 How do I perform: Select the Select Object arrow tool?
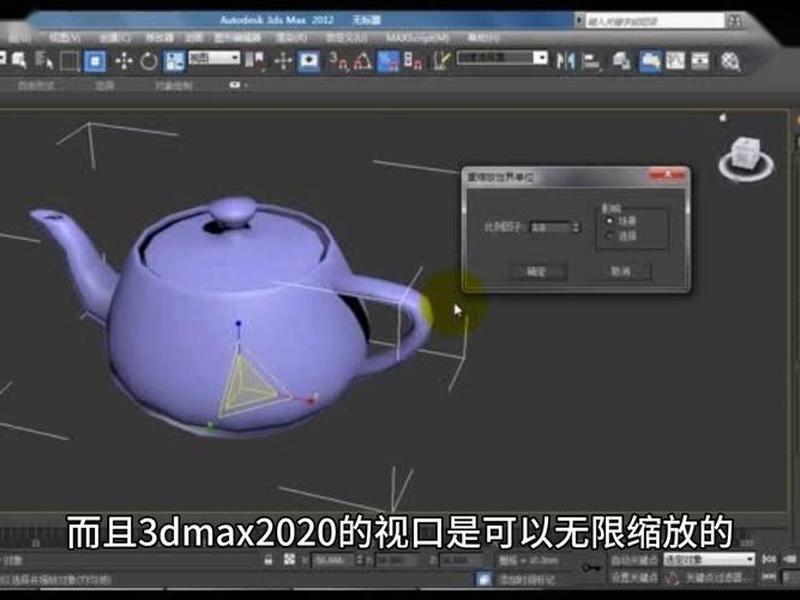(x=19, y=61)
